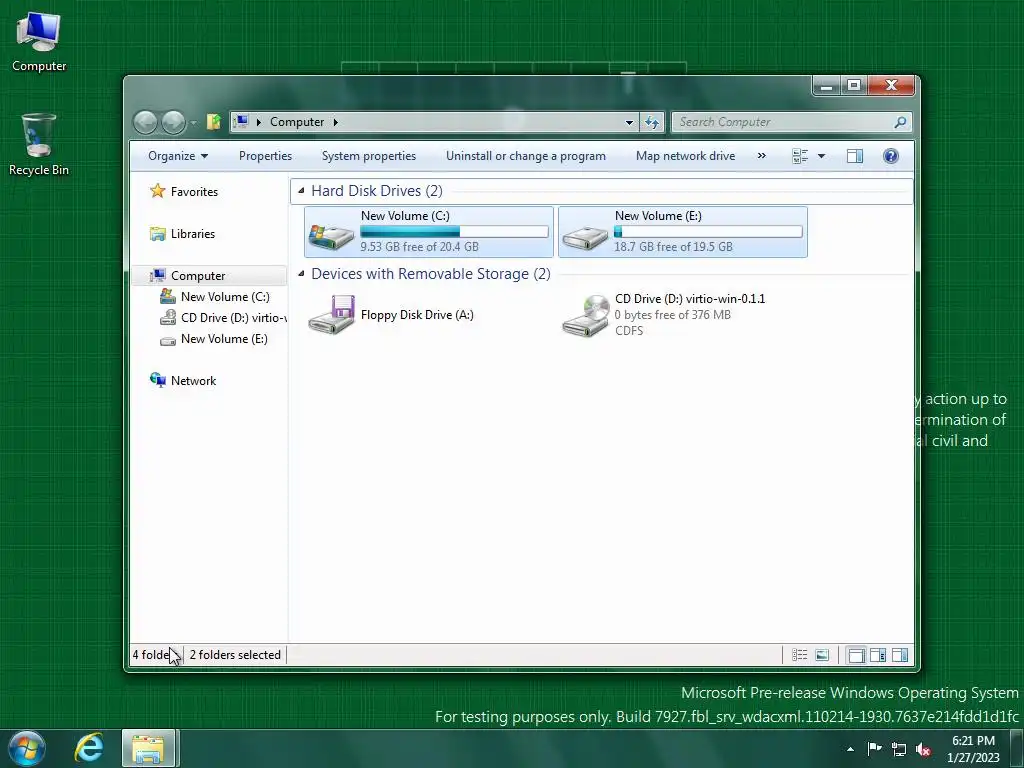Open the Organize menu
This screenshot has height=768, width=1024.
click(x=178, y=156)
